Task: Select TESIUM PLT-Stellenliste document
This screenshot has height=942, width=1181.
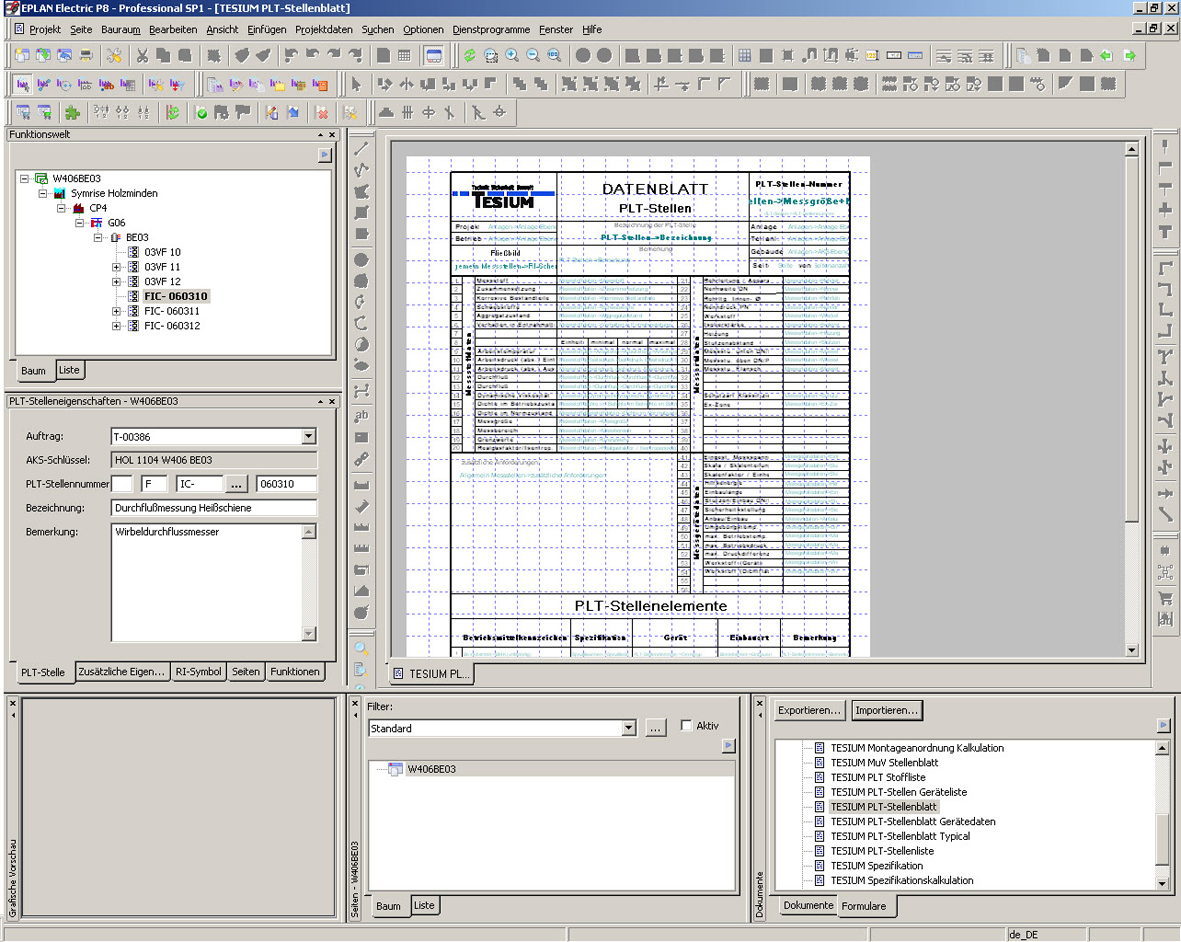Action: [x=882, y=851]
